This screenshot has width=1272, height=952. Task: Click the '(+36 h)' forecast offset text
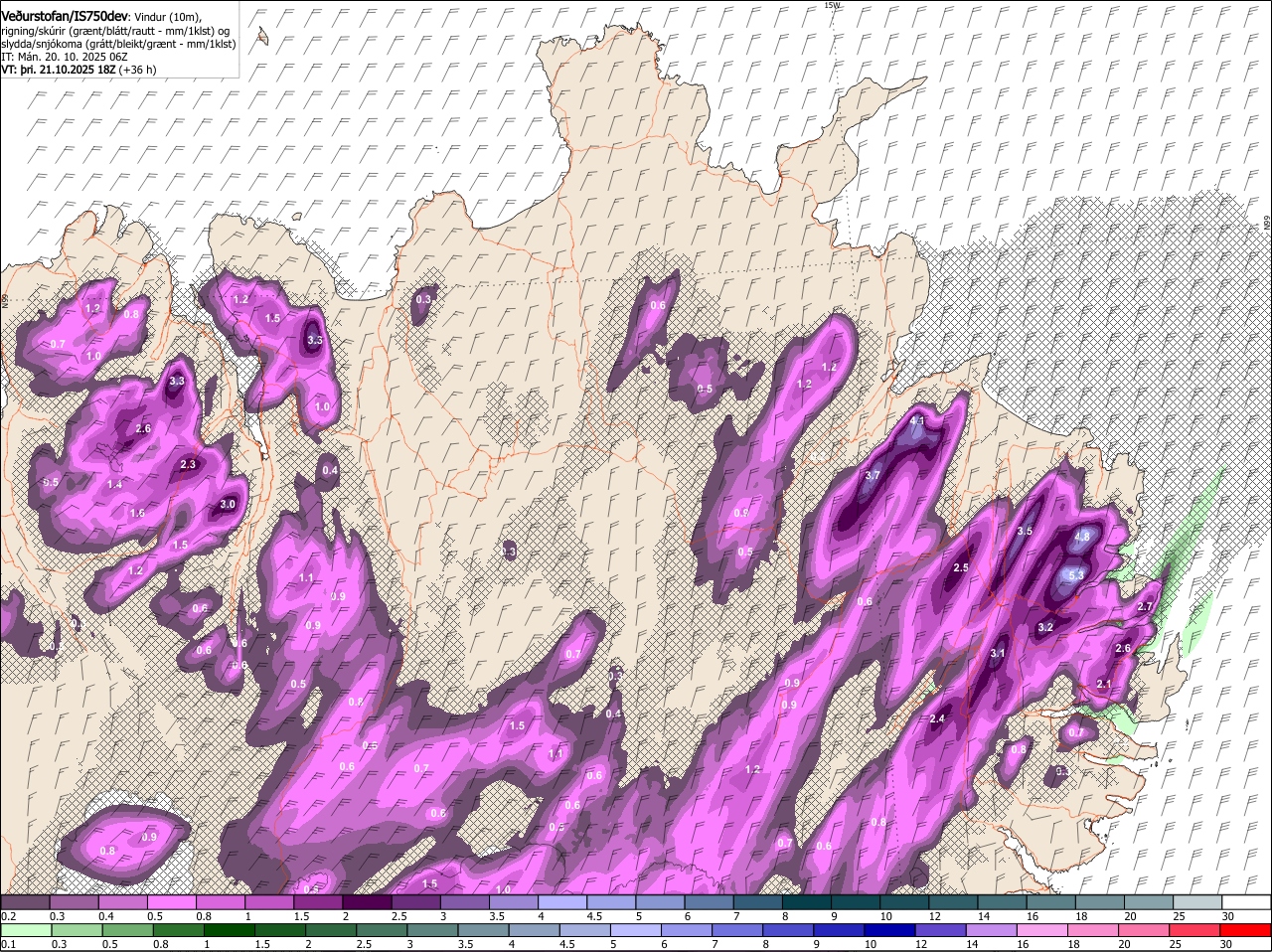[137, 70]
